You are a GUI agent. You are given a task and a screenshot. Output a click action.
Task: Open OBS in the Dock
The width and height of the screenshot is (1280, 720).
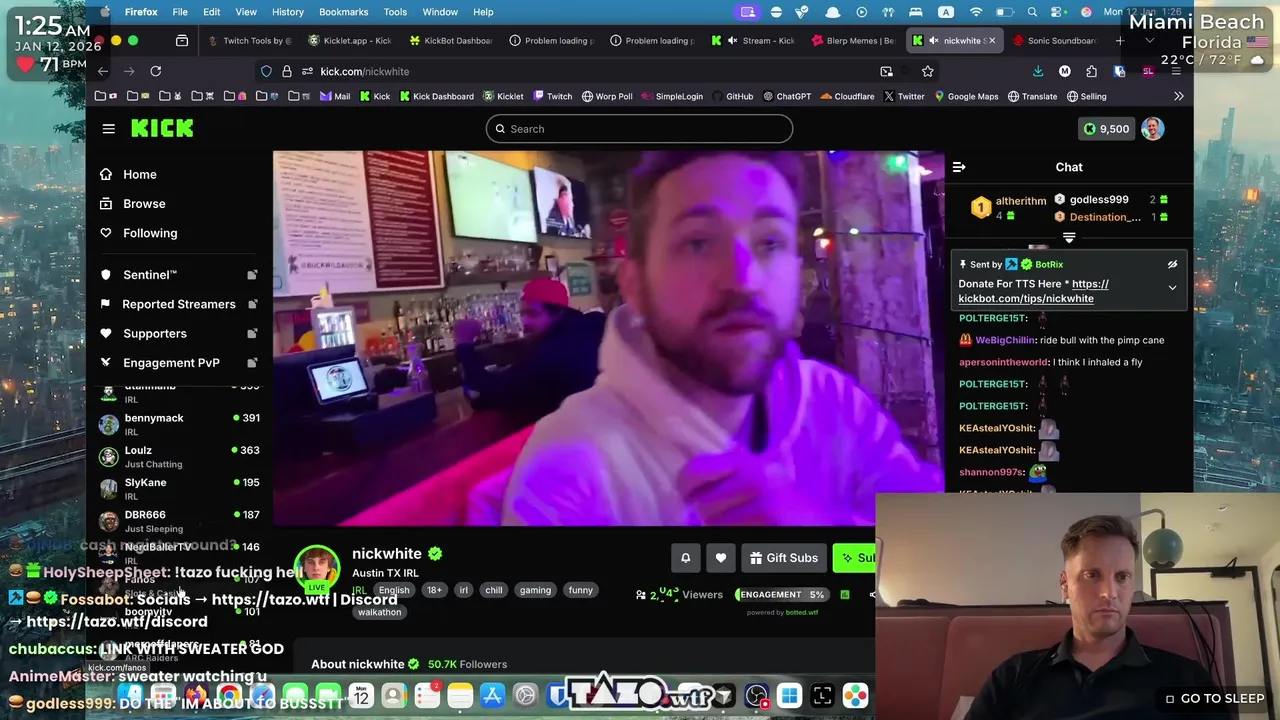coord(756,696)
